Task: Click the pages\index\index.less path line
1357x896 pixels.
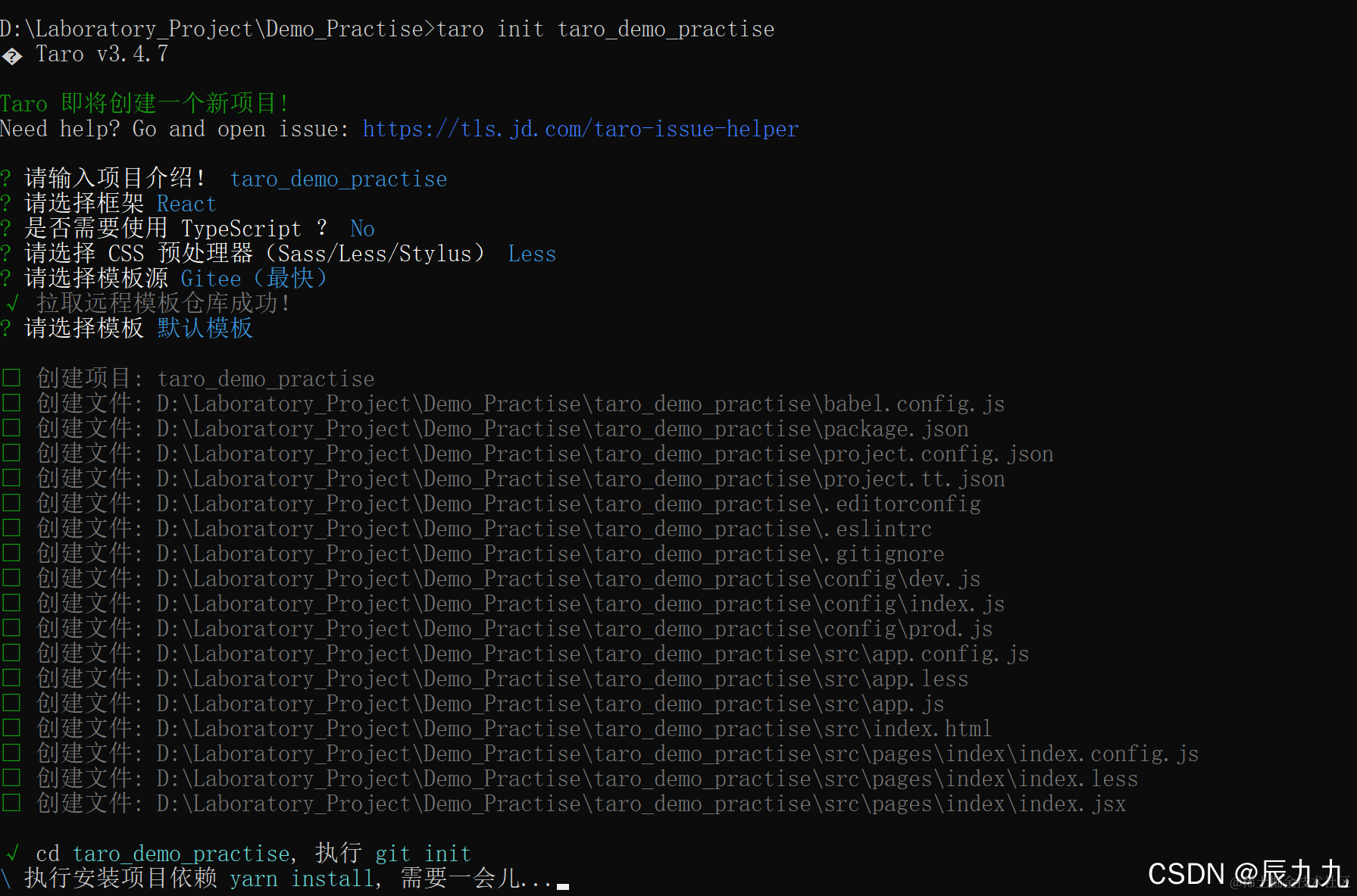Action: [587, 779]
